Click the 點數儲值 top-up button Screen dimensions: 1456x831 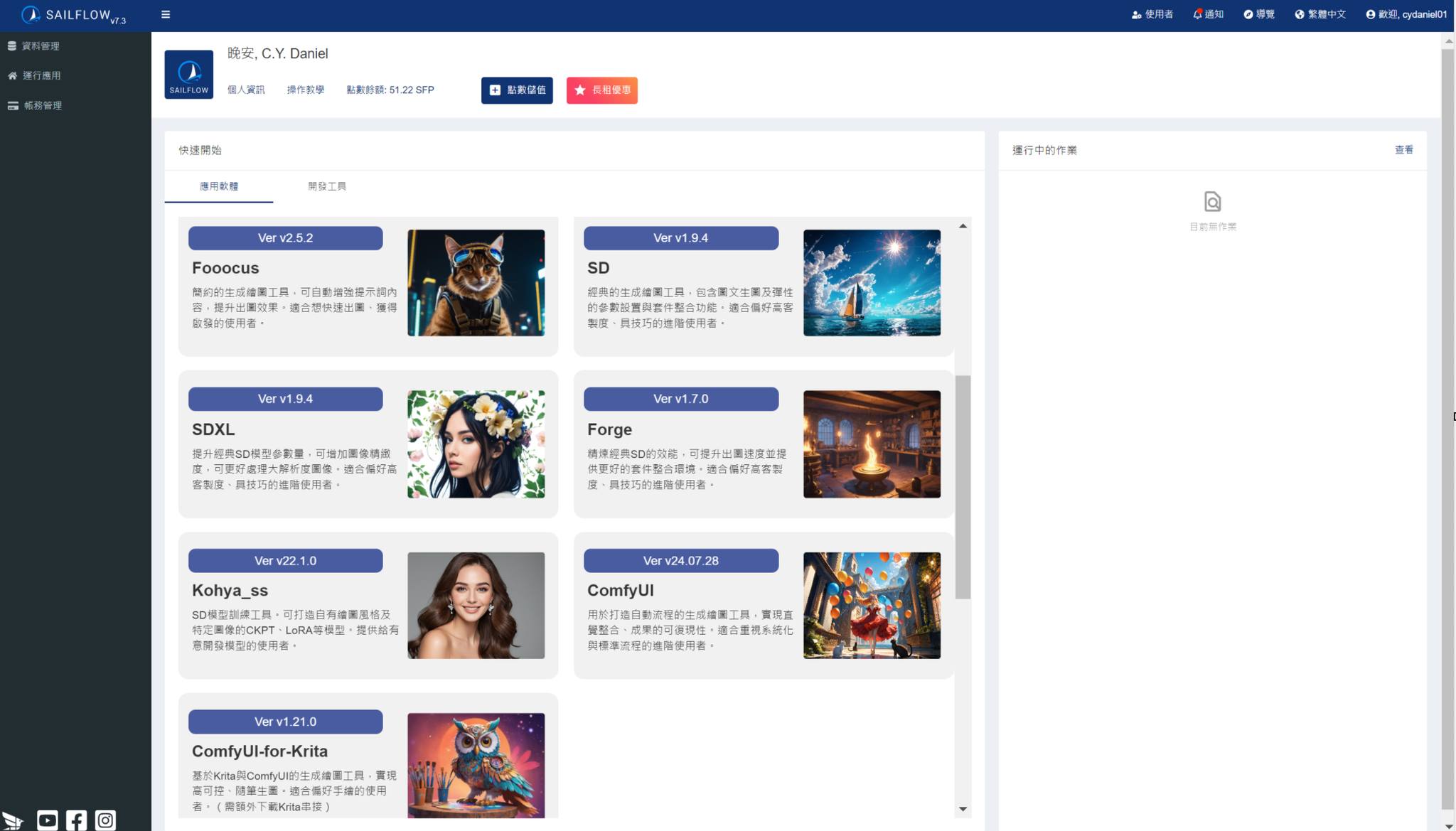point(517,90)
